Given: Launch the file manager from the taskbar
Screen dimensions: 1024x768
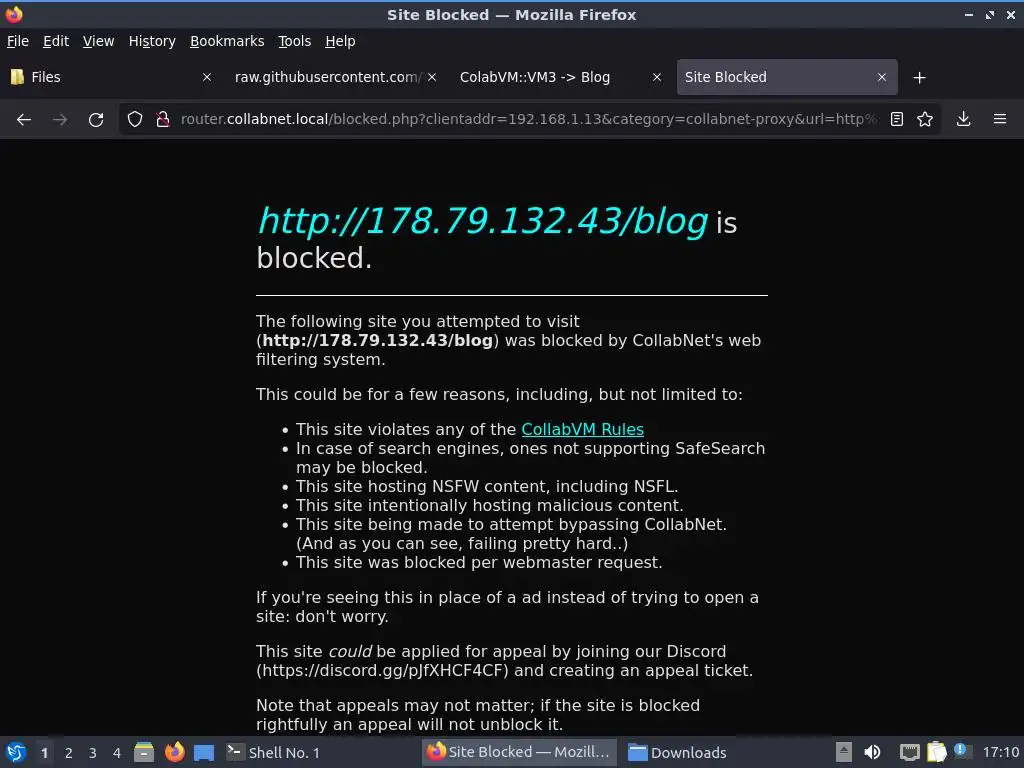Looking at the screenshot, I should click(144, 752).
